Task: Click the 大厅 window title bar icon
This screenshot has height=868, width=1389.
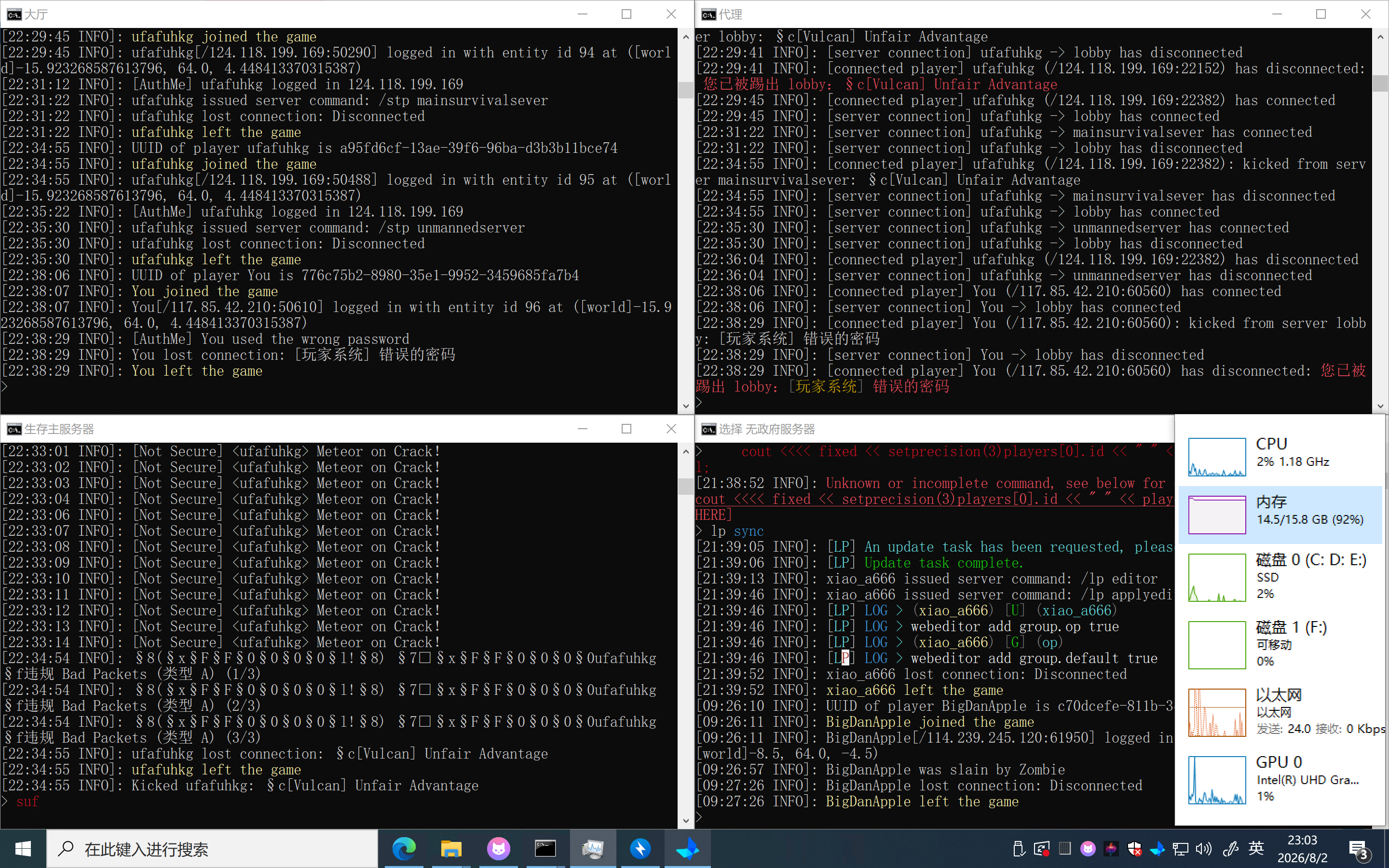Action: click(14, 14)
